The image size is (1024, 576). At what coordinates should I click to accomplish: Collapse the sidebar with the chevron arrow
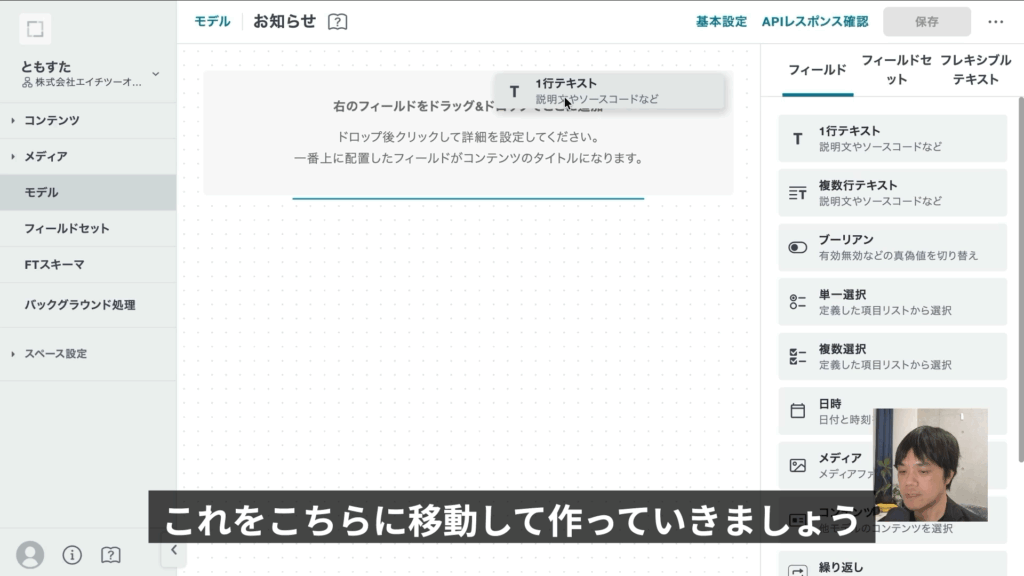(173, 549)
